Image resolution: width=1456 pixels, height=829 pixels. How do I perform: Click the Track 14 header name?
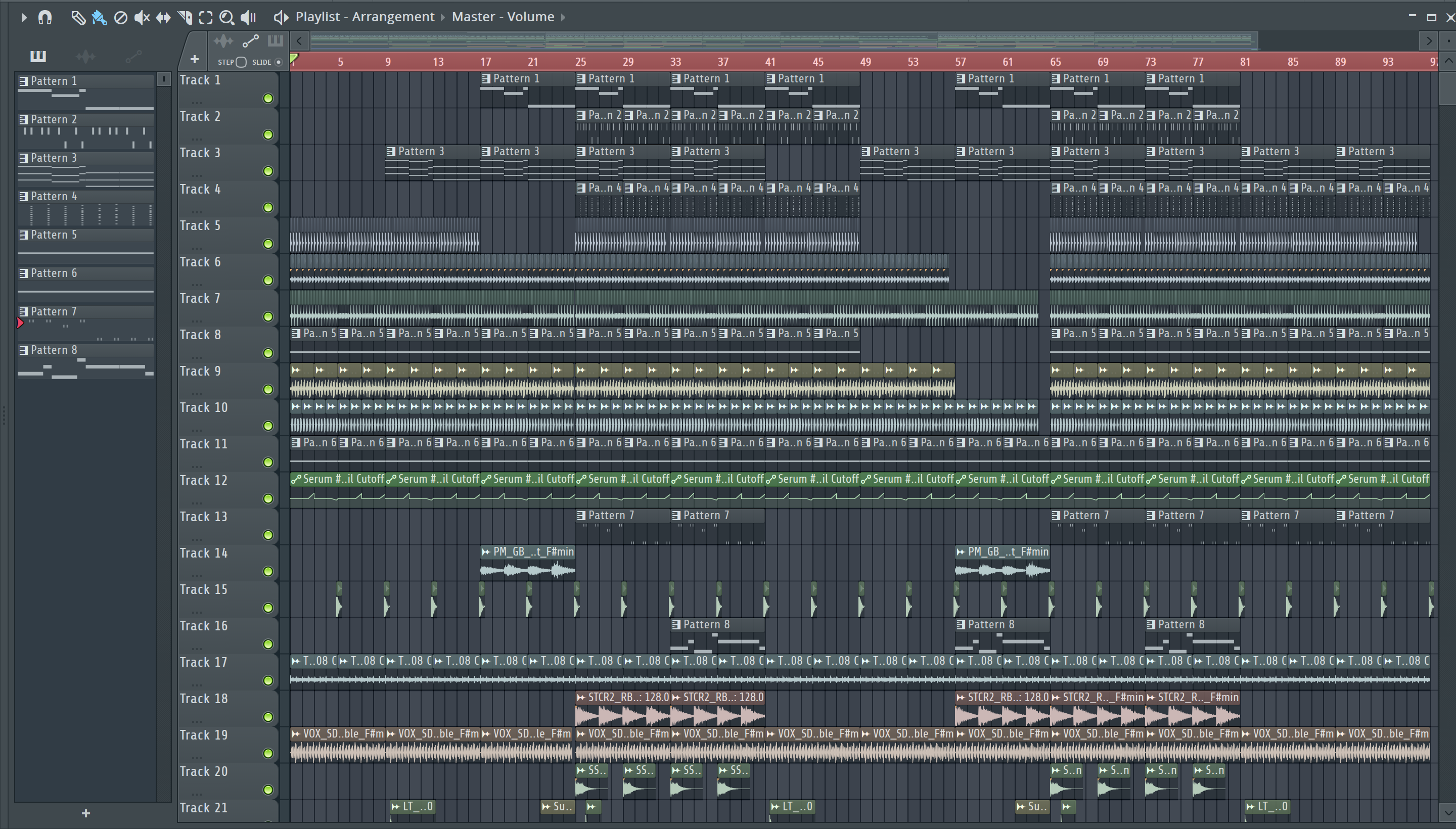pyautogui.click(x=203, y=553)
